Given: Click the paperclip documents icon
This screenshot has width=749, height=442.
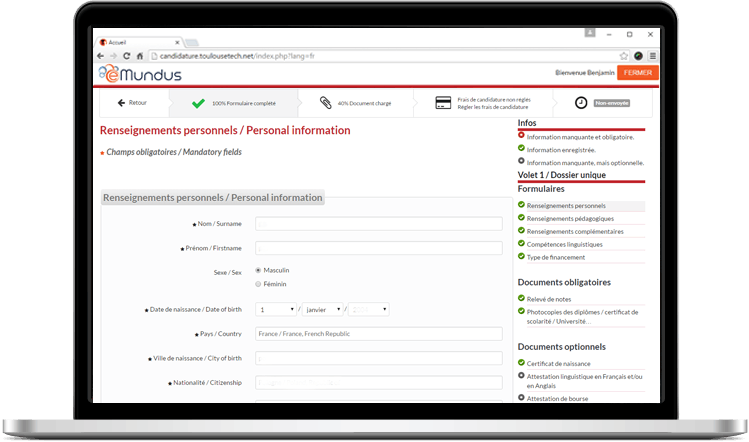Looking at the screenshot, I should point(325,103).
